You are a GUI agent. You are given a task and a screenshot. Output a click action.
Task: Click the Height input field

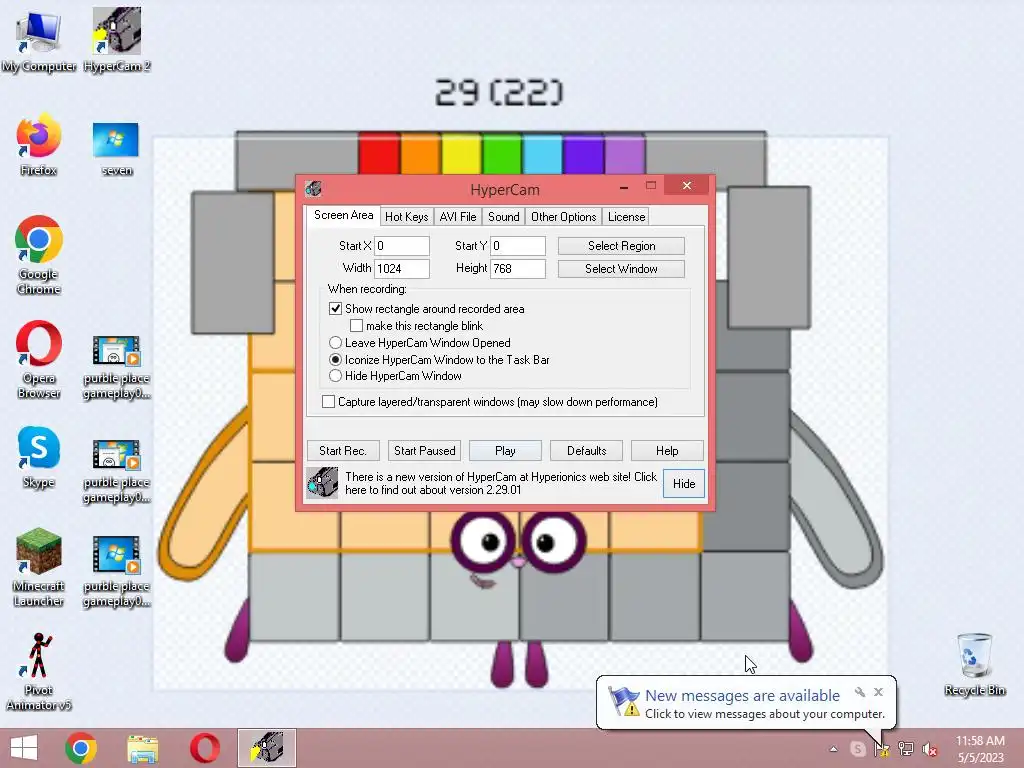point(518,268)
